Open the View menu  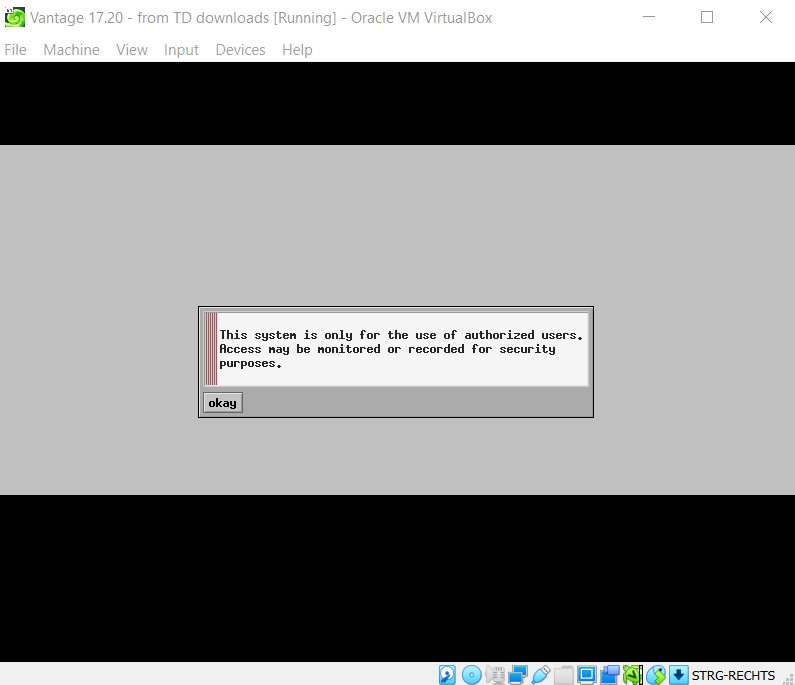coord(132,50)
